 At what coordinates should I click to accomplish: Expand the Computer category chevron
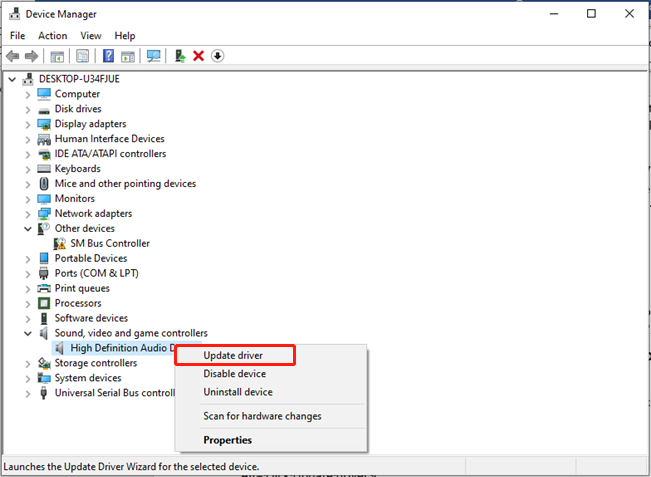point(27,95)
